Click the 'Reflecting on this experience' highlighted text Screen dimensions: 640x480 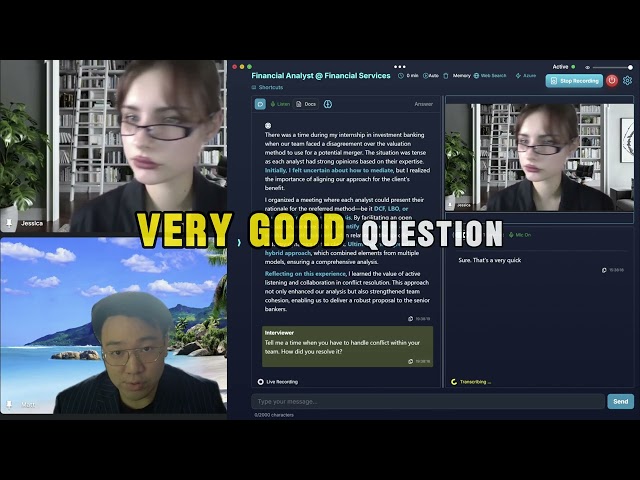305,274
